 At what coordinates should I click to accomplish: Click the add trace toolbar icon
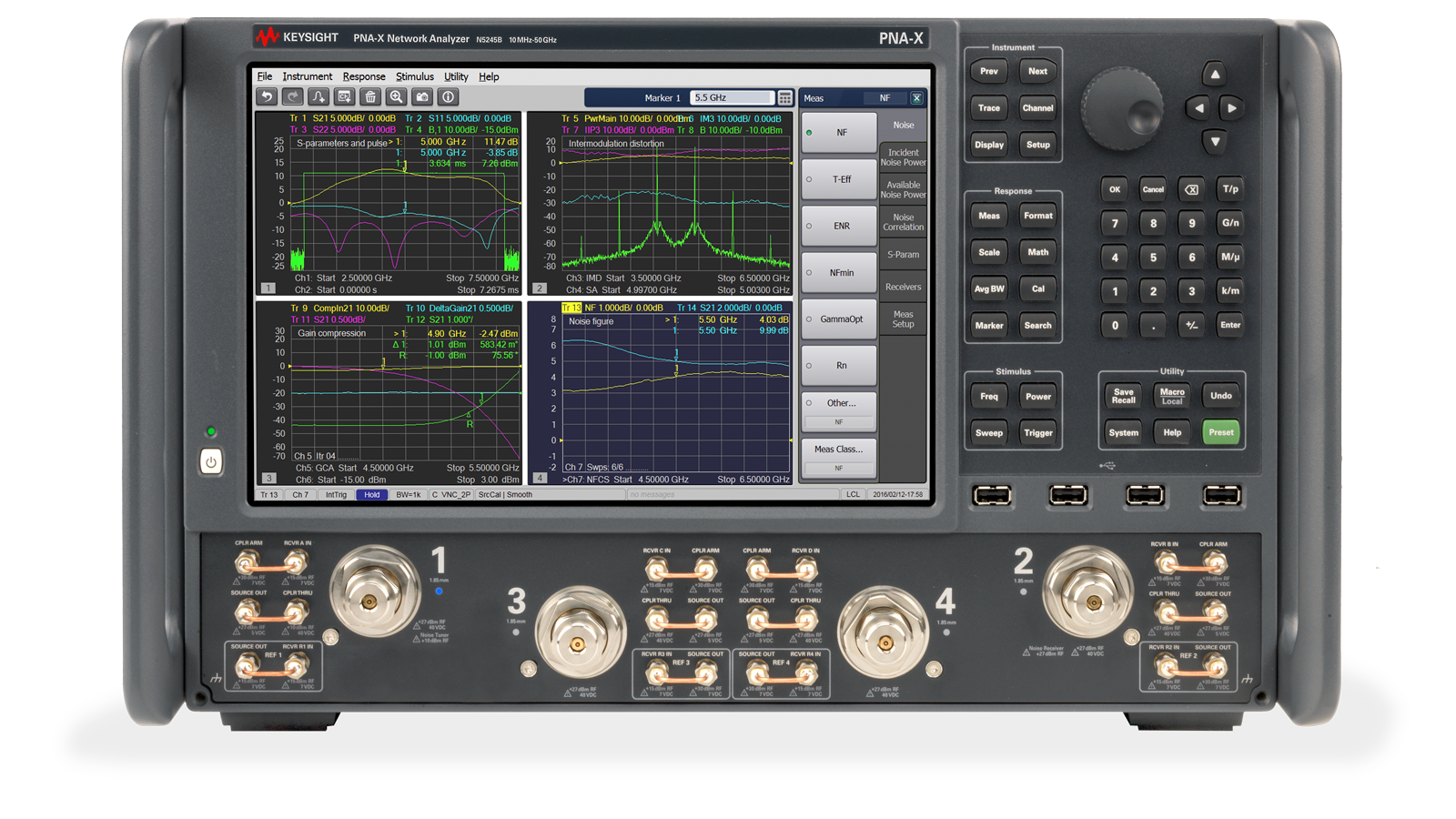[x=318, y=96]
